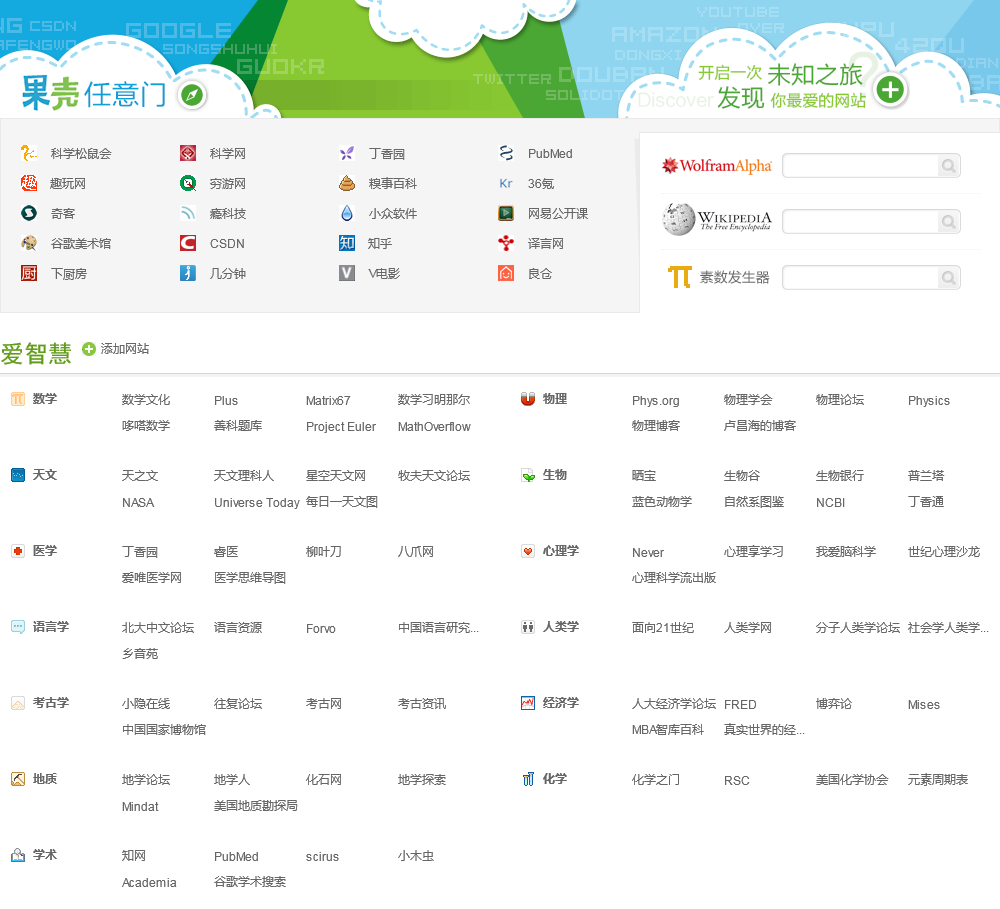Screen dimensions: 1000x909
Task: Open the 糗事百科 icon
Action: coord(347,183)
